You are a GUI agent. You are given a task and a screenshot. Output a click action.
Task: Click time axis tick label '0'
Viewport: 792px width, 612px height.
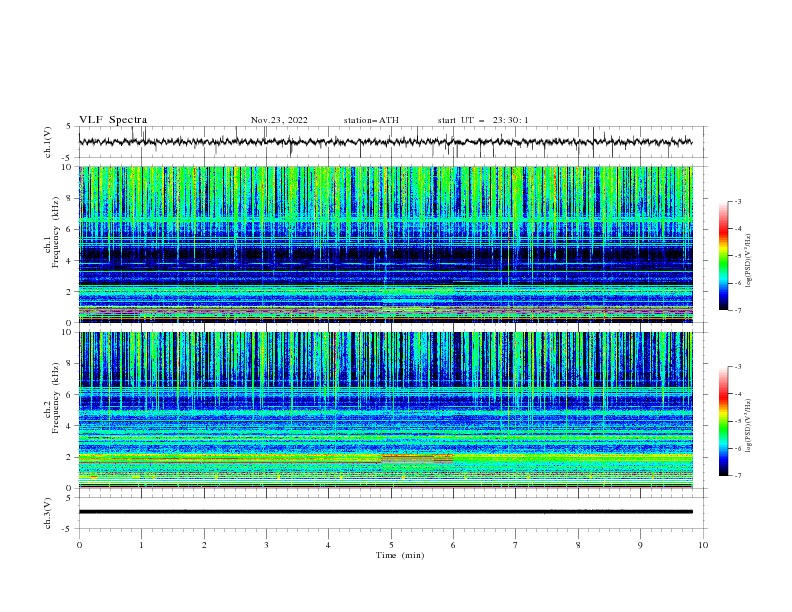79,545
